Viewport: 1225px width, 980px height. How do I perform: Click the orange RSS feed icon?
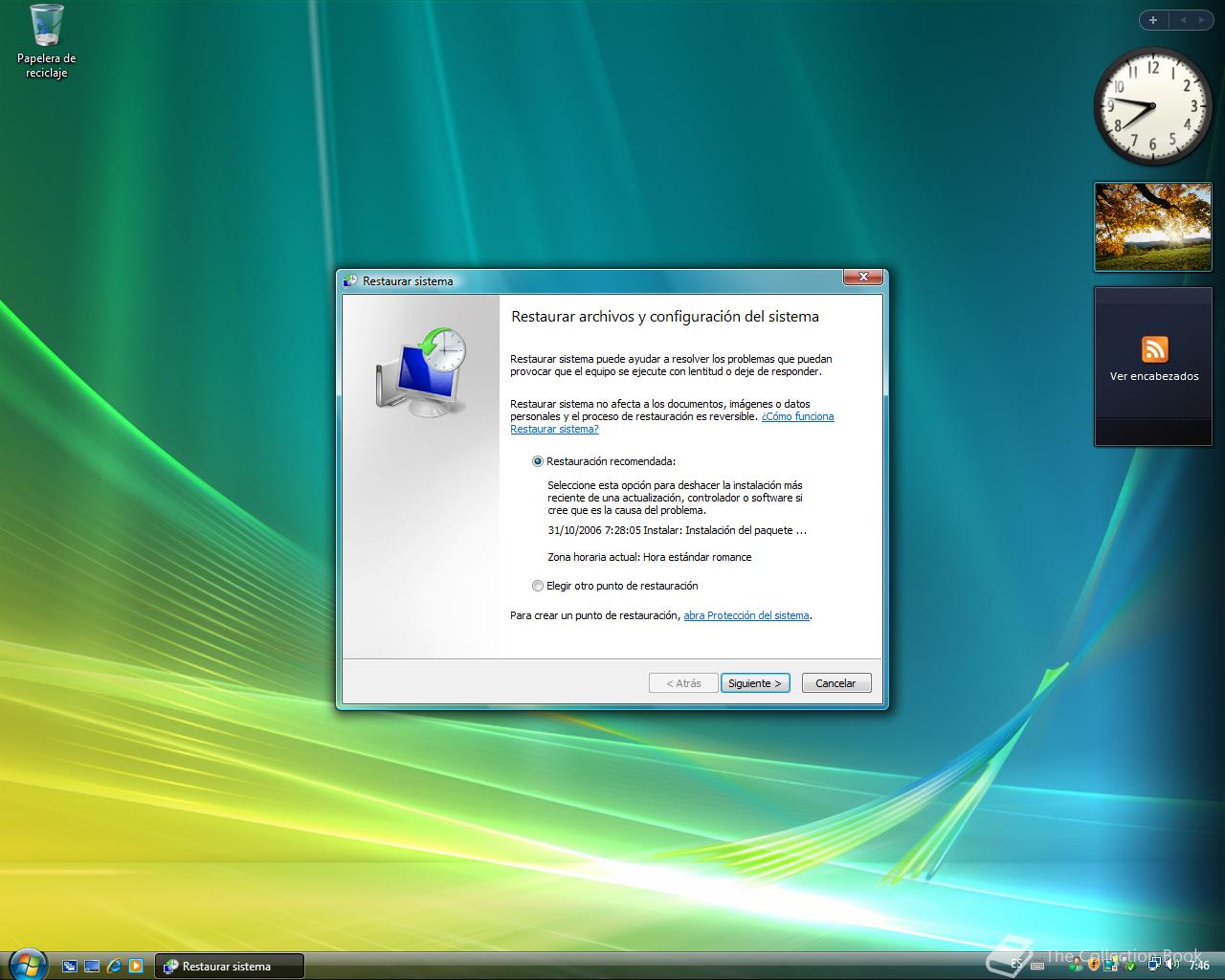(x=1154, y=349)
